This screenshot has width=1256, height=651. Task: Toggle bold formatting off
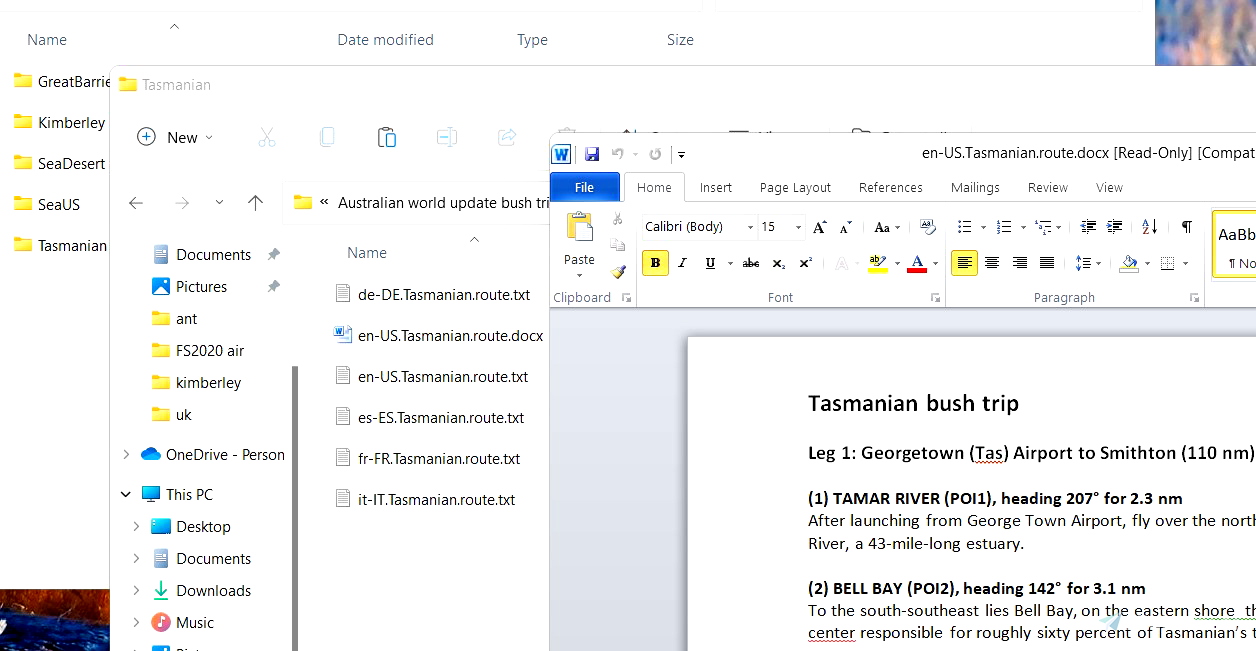[x=655, y=262]
